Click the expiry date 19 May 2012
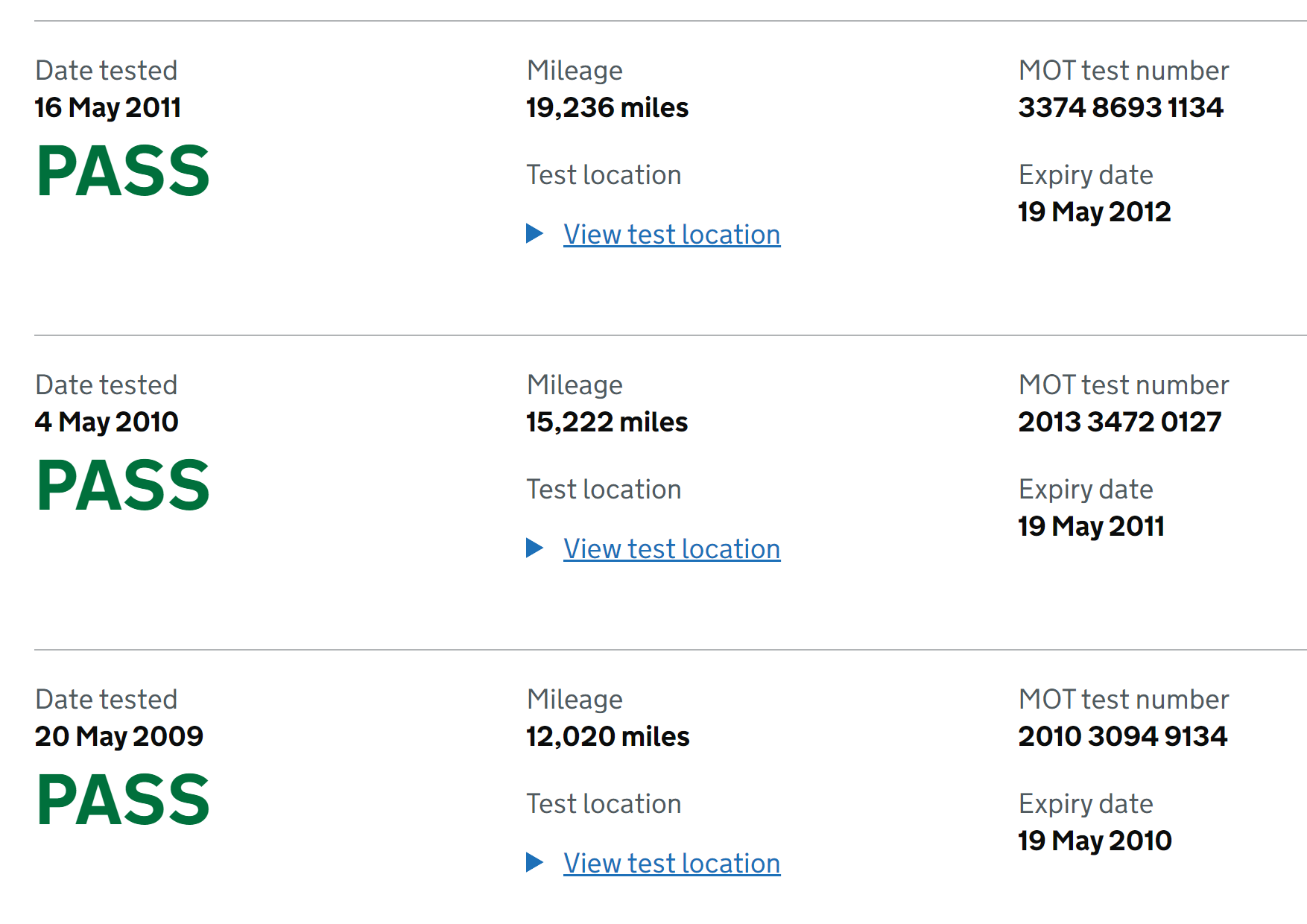This screenshot has width=1307, height=924. [x=1094, y=212]
